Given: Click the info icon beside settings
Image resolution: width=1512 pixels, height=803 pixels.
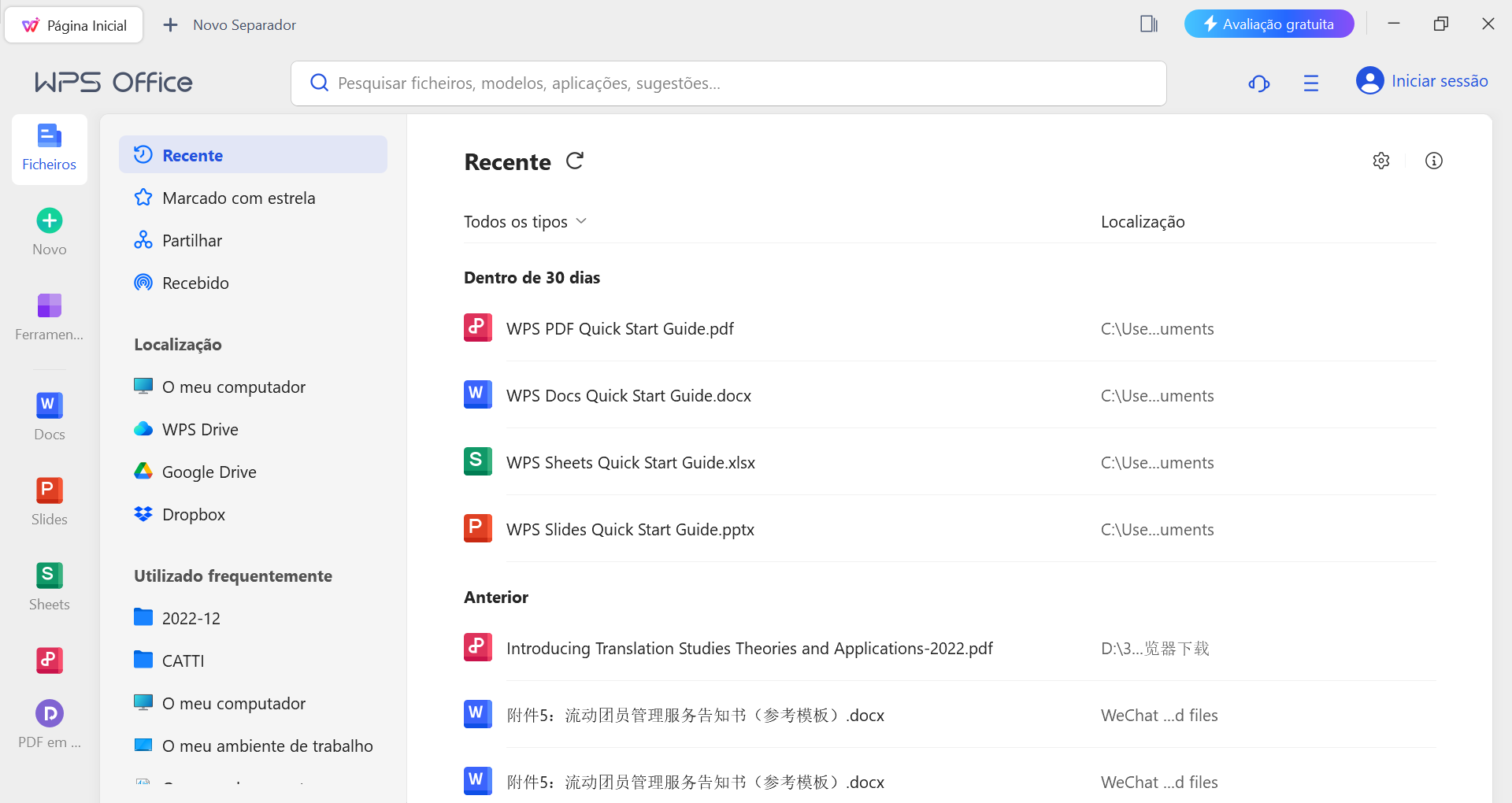Looking at the screenshot, I should [x=1433, y=161].
